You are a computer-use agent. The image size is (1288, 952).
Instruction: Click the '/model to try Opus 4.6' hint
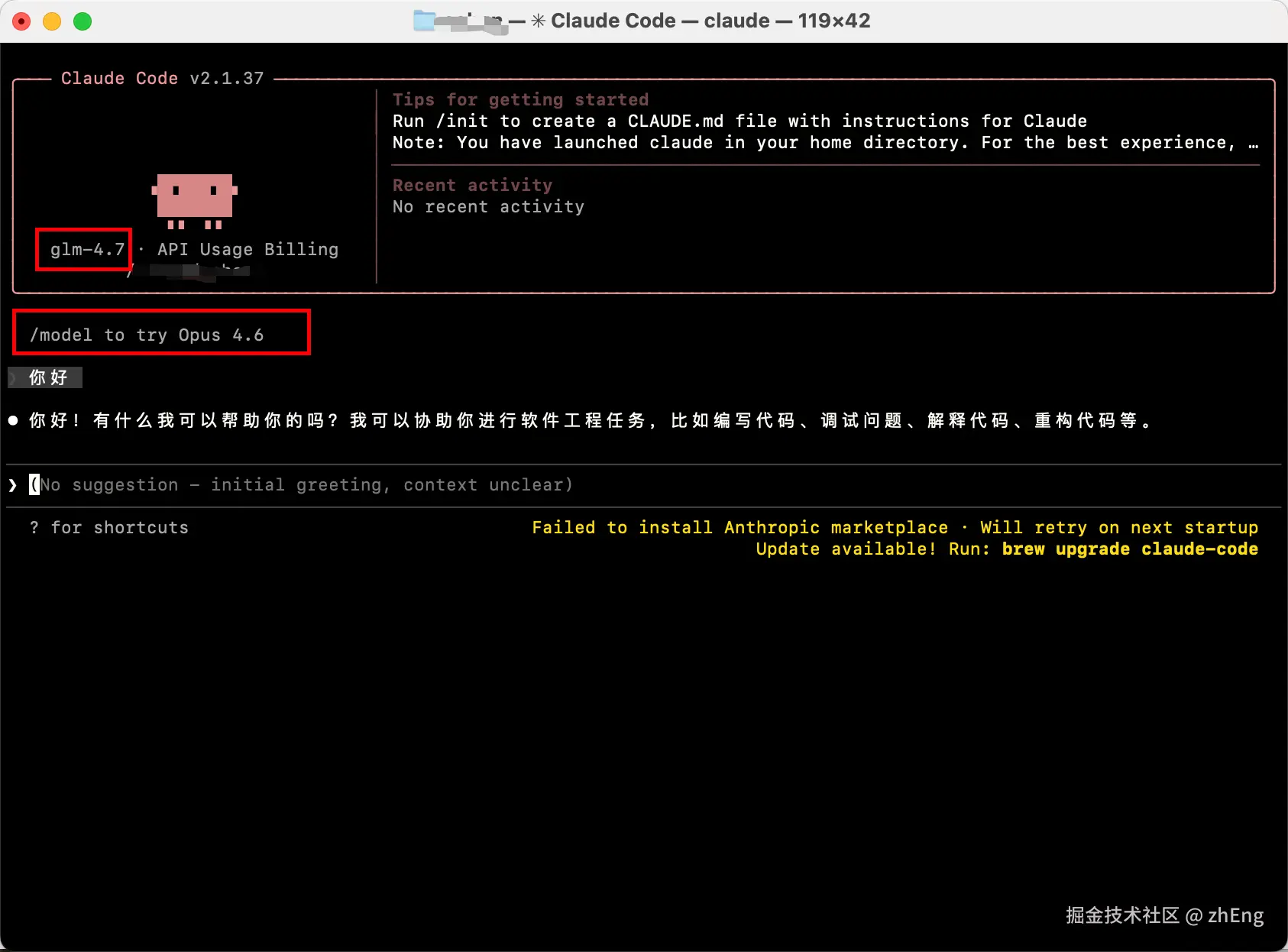coord(147,335)
